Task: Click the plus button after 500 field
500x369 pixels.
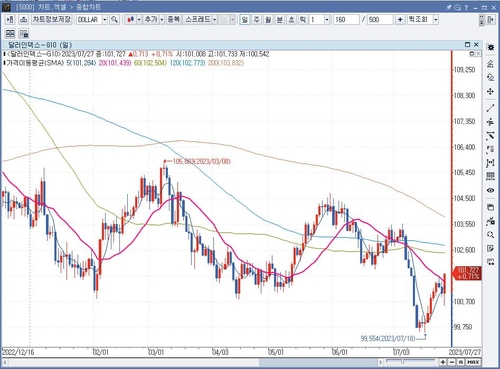Action: 400,20
